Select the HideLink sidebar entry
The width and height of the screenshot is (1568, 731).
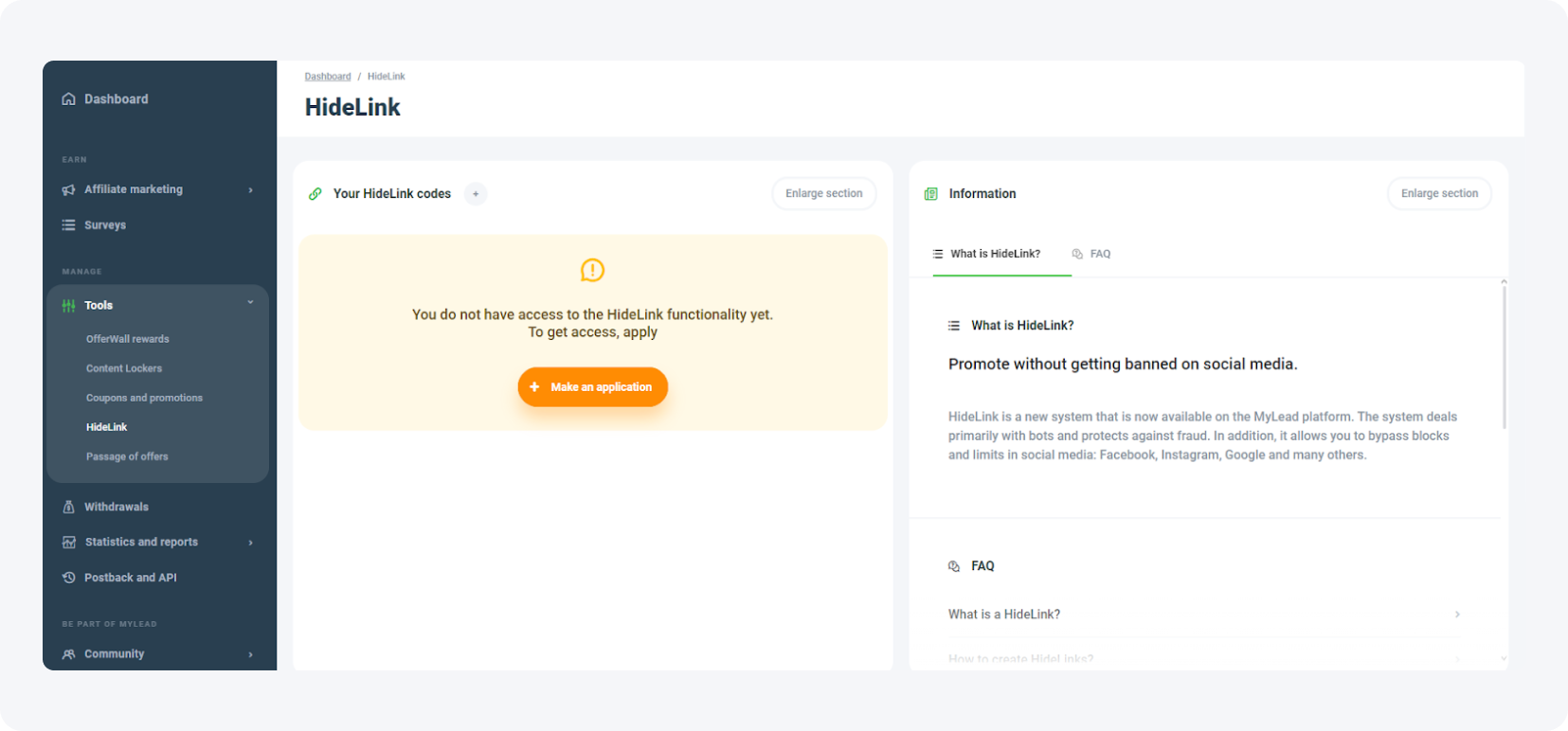pos(106,427)
